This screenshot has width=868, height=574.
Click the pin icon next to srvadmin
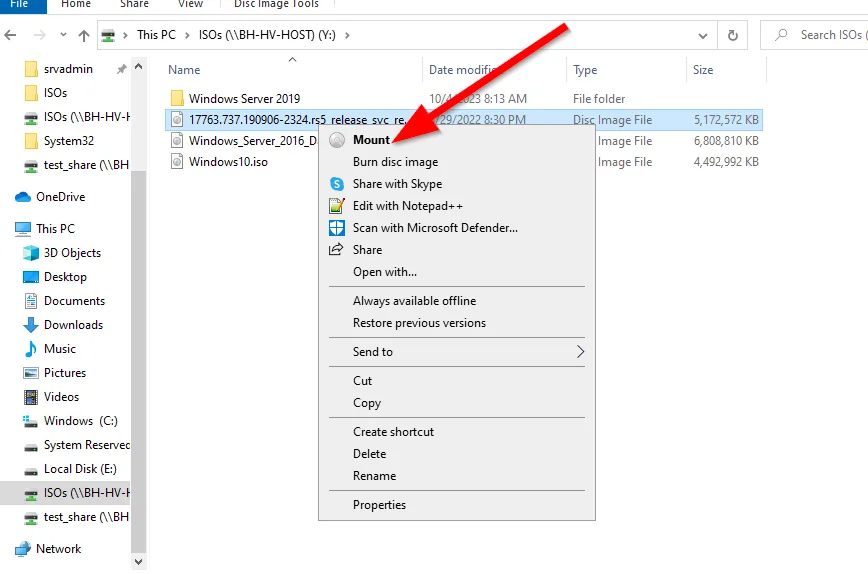tap(121, 69)
